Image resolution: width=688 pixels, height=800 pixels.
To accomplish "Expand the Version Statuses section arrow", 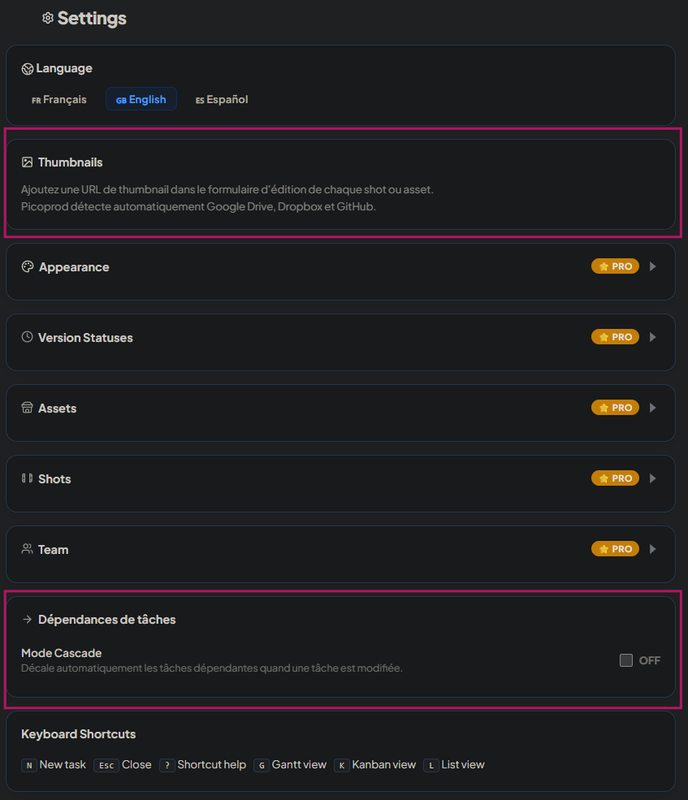I will tap(653, 338).
